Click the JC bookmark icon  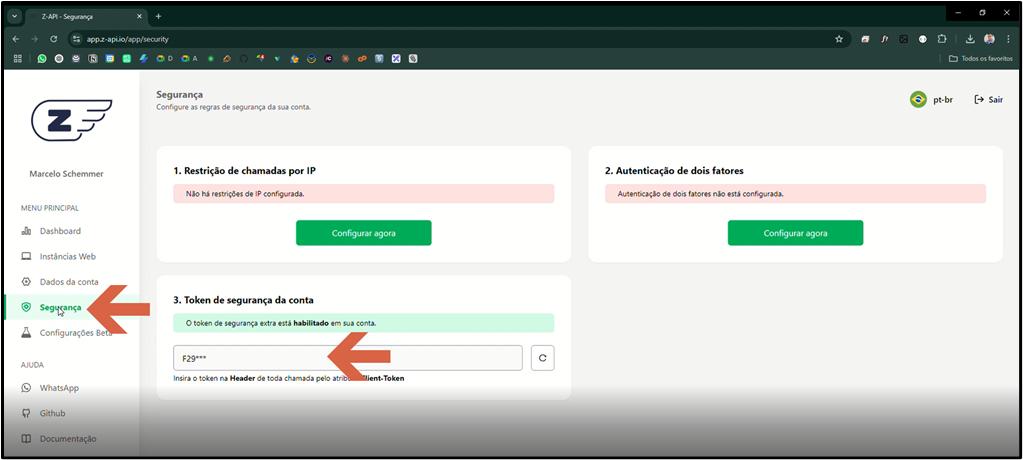click(328, 59)
